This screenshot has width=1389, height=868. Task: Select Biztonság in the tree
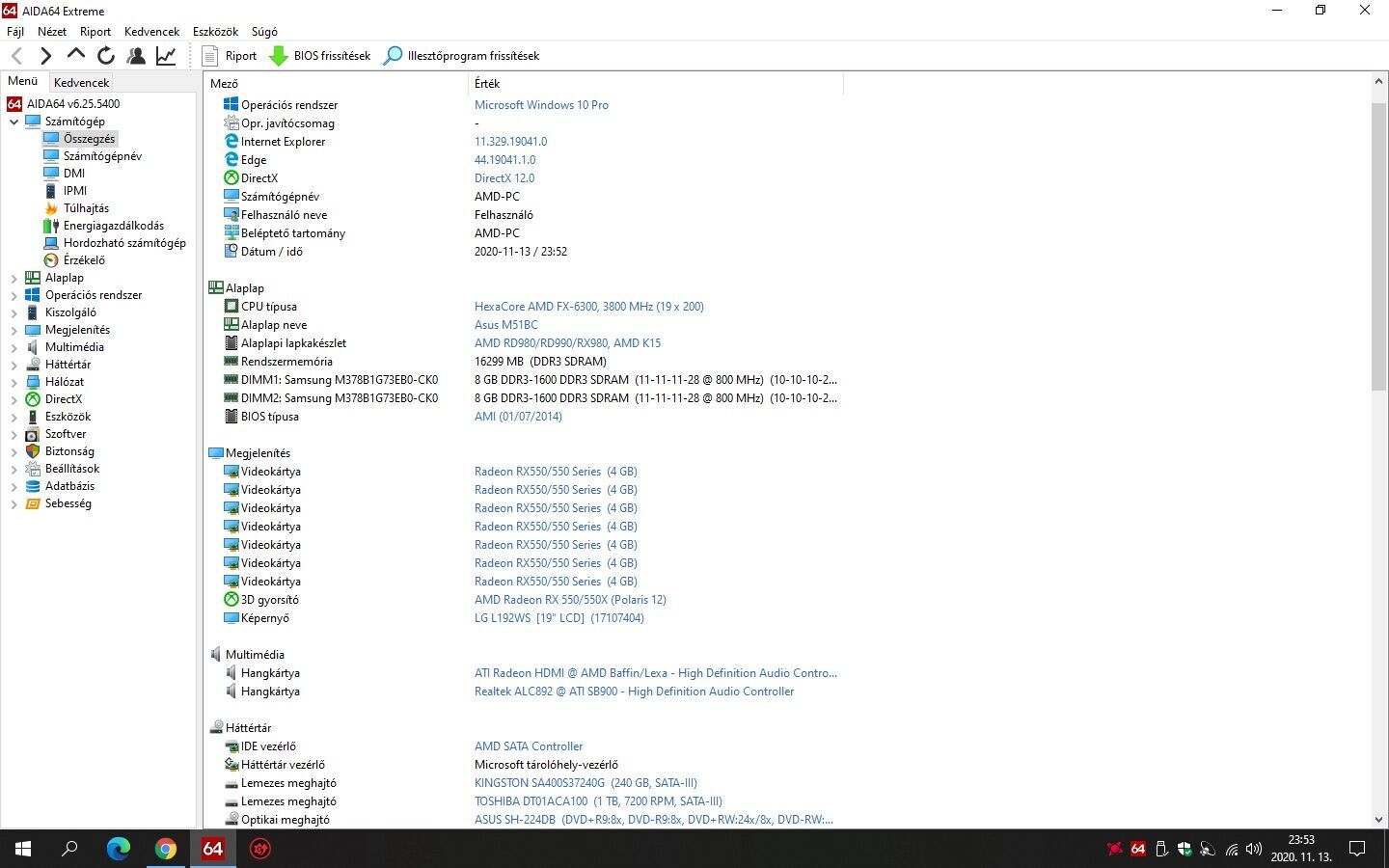pos(69,451)
